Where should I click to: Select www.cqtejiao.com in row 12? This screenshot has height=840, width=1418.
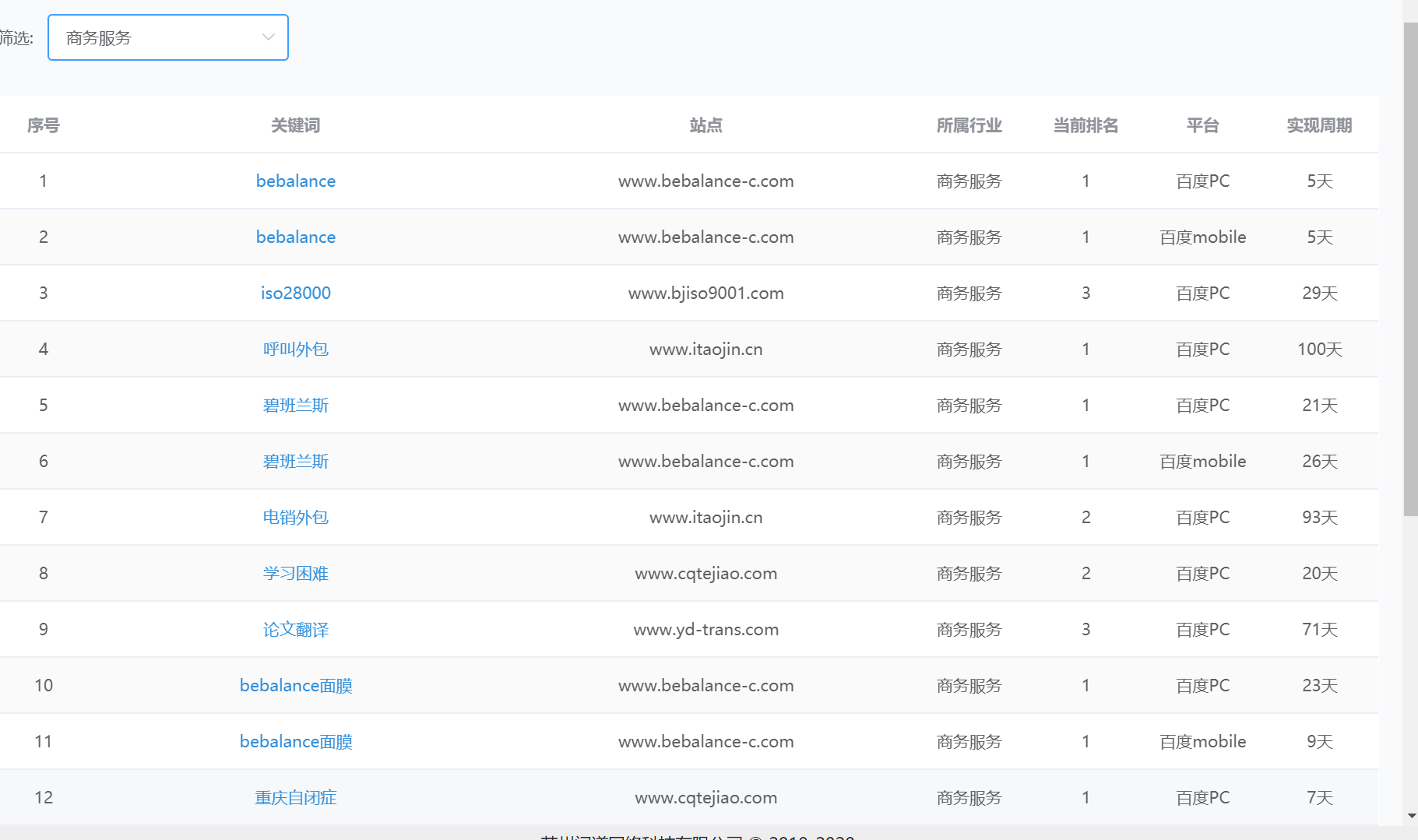coord(706,797)
